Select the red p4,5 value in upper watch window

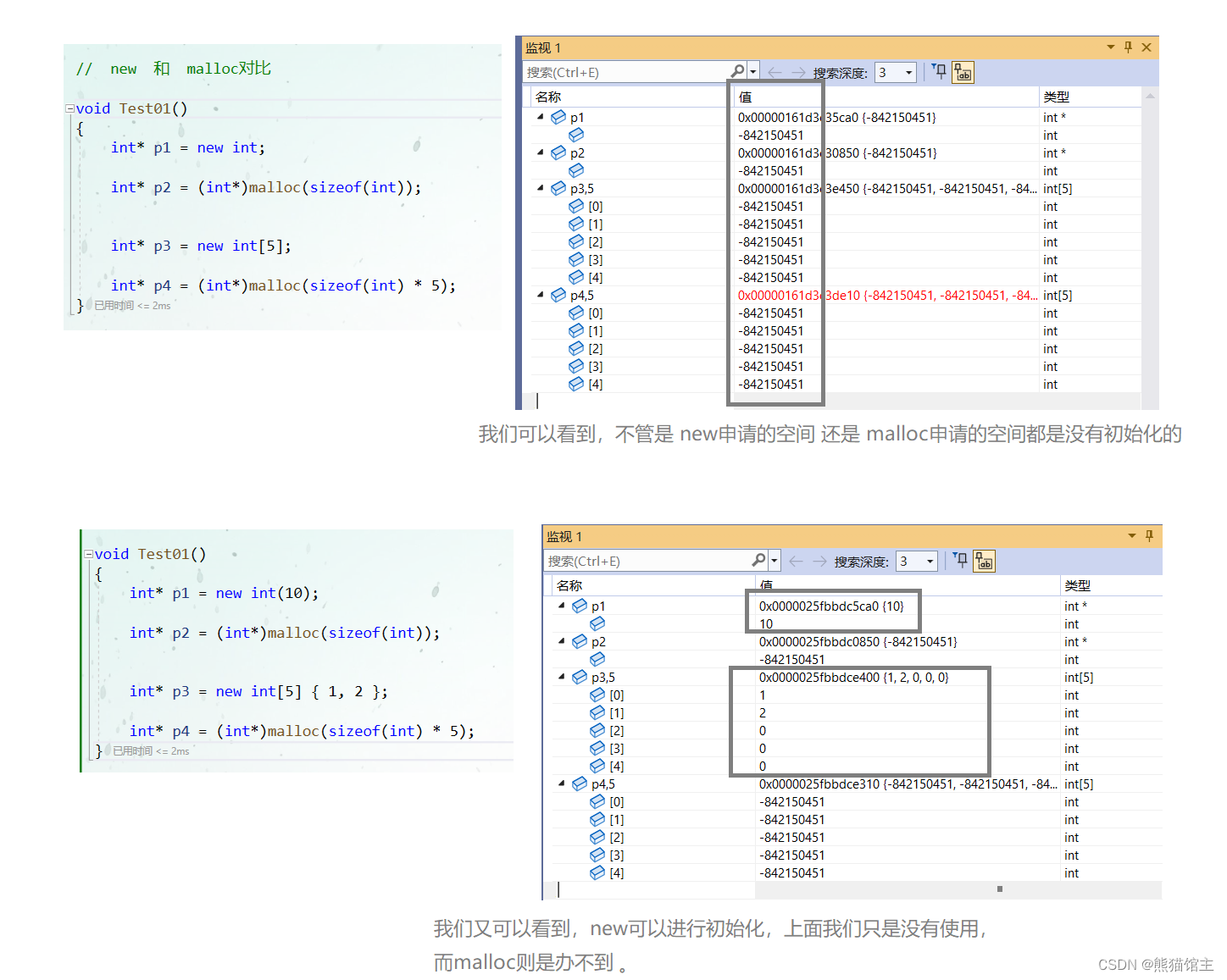pos(886,295)
